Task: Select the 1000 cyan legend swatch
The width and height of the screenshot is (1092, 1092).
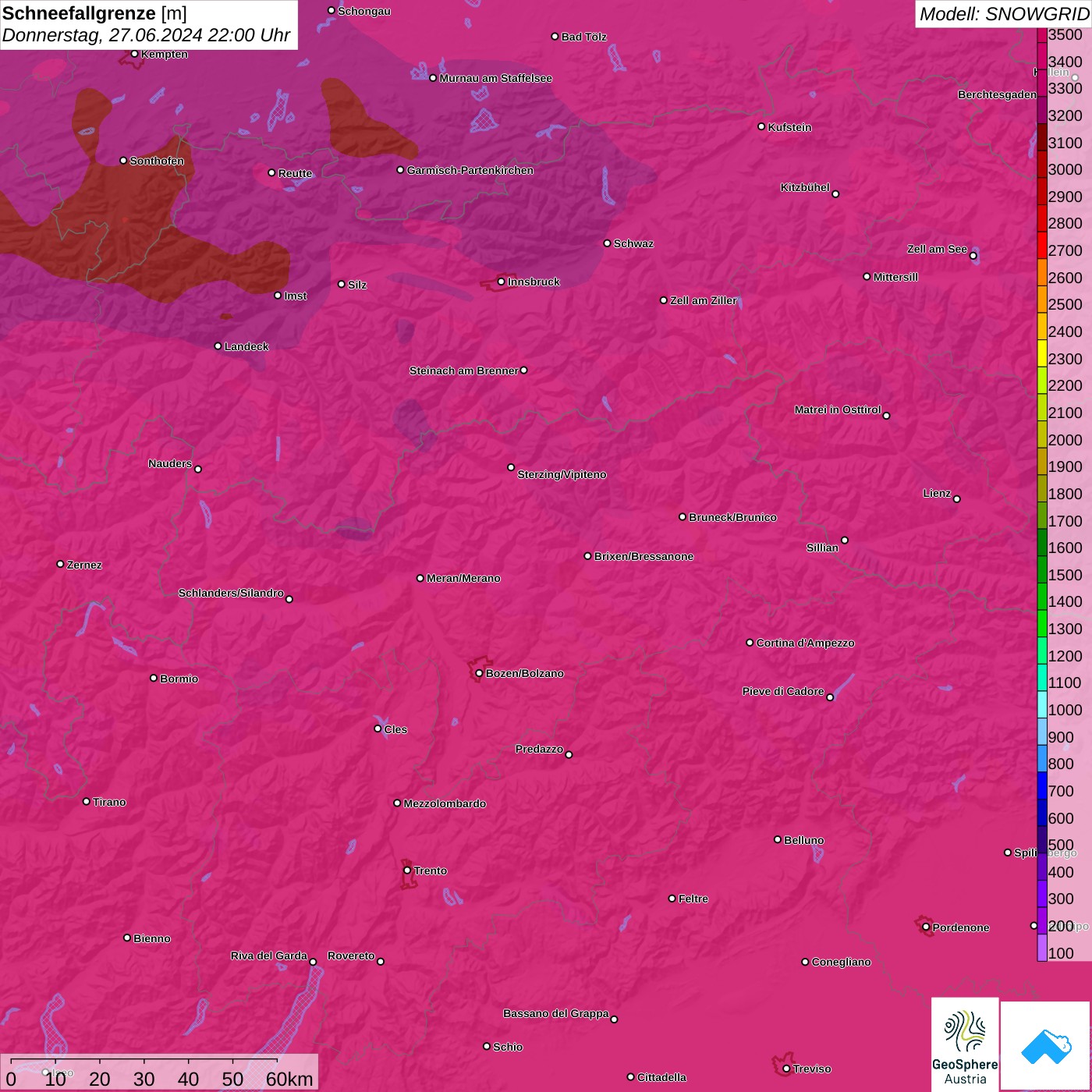Action: (x=1042, y=704)
